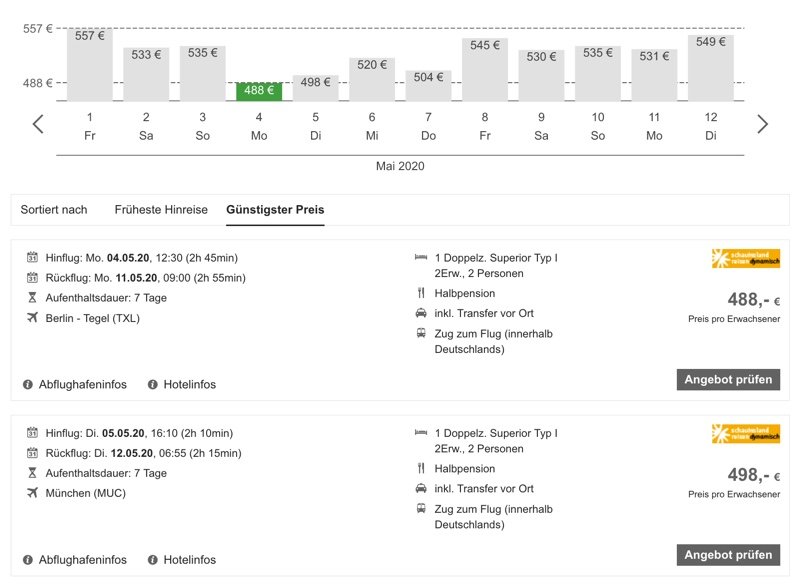The image size is (802, 586).
Task: Select the 545 € bar for May 8
Action: point(485,70)
